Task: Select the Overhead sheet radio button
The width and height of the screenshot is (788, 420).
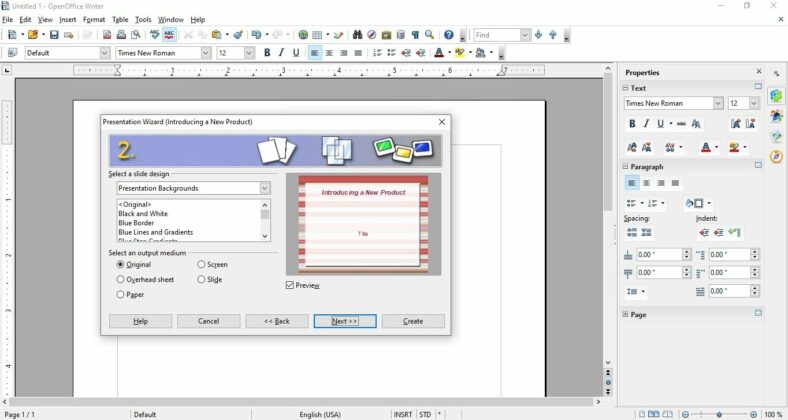Action: click(x=120, y=279)
